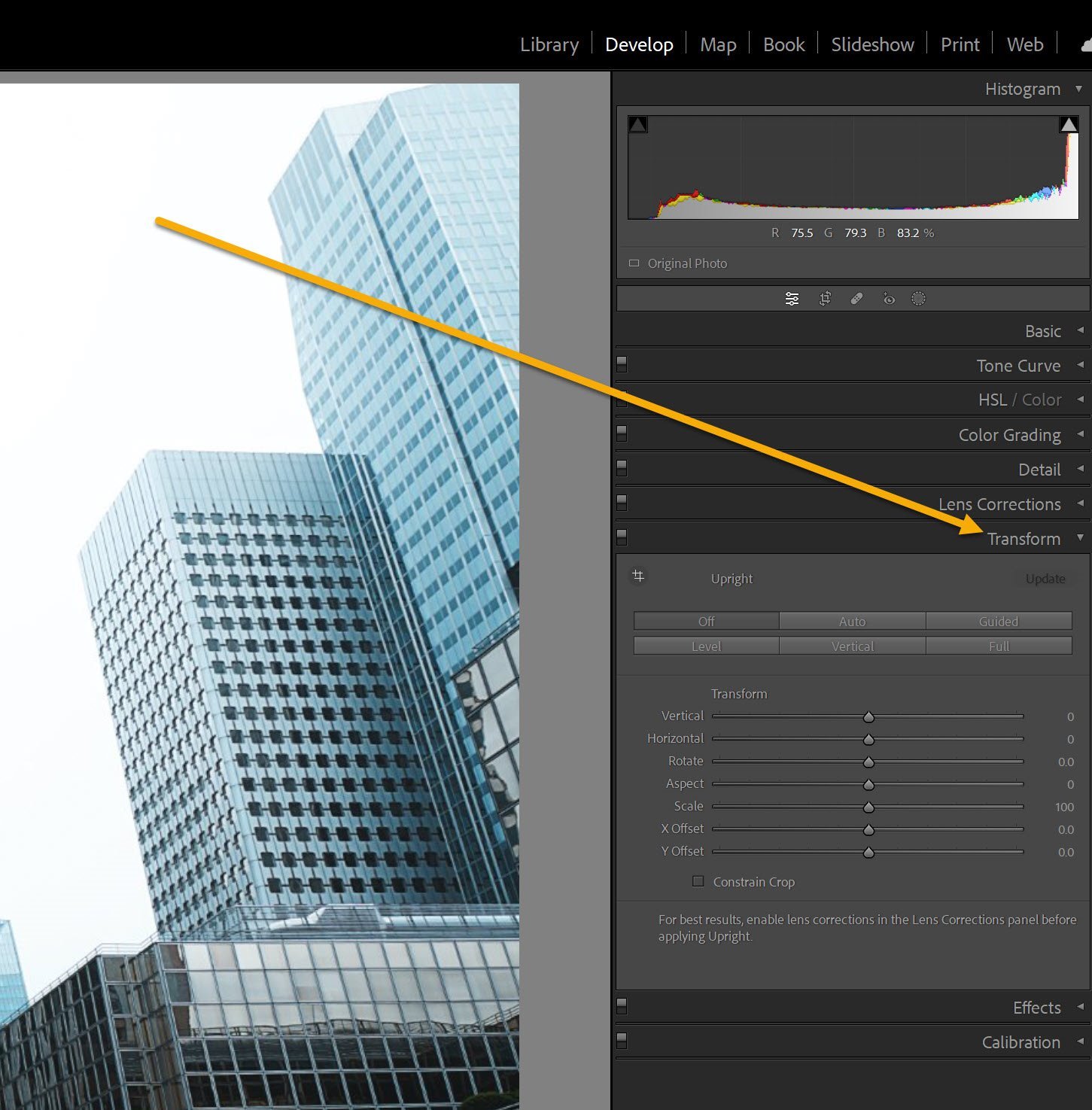This screenshot has height=1110, width=1092.
Task: Select the Crop Overlay tool
Action: [x=825, y=298]
